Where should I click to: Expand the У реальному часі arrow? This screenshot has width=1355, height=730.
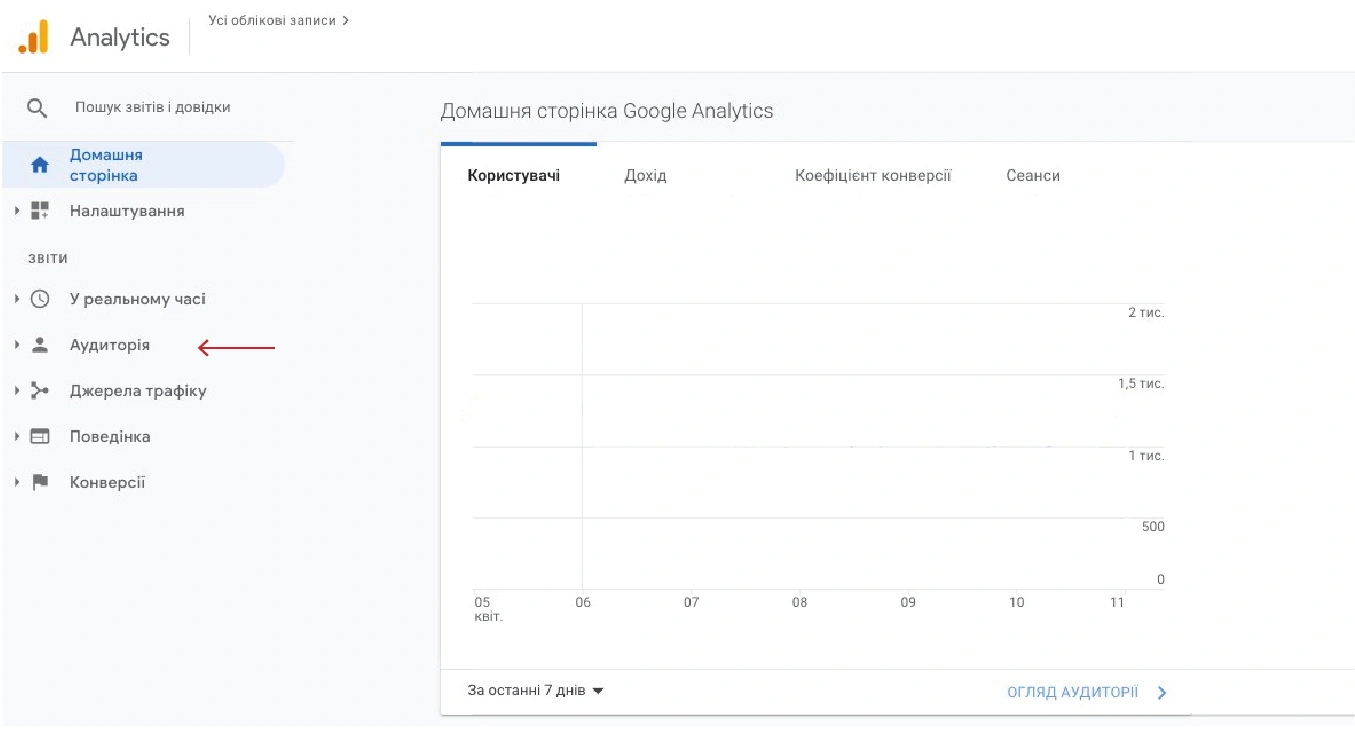click(17, 299)
